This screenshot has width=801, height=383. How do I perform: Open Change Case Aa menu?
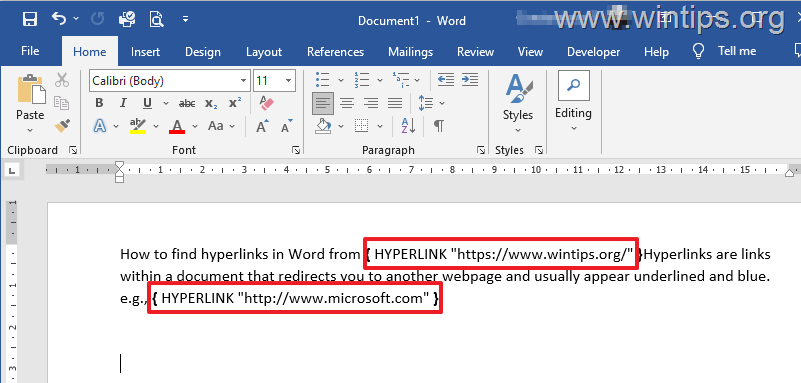point(221,126)
